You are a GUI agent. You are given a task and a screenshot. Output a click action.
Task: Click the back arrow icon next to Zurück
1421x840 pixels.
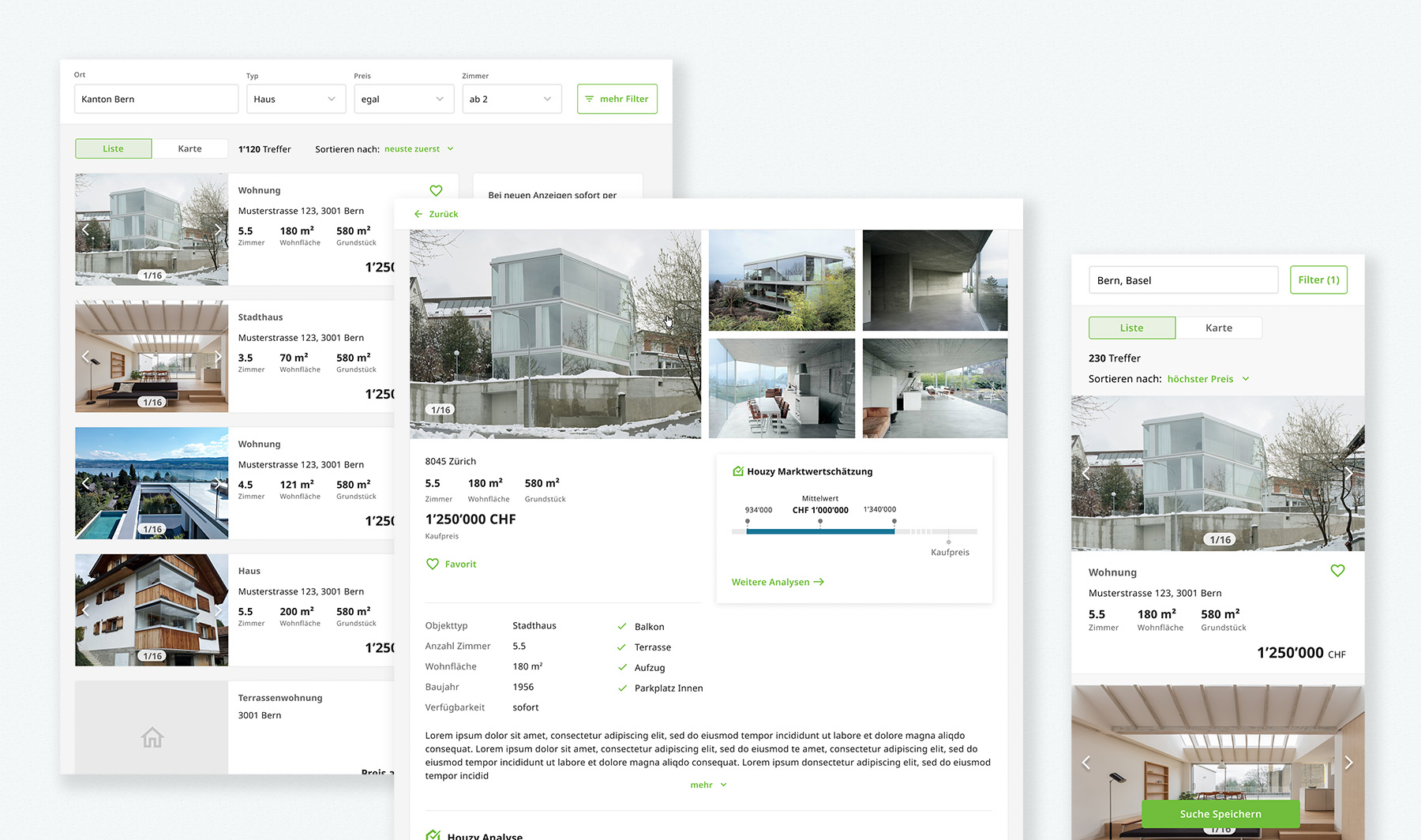(x=418, y=214)
